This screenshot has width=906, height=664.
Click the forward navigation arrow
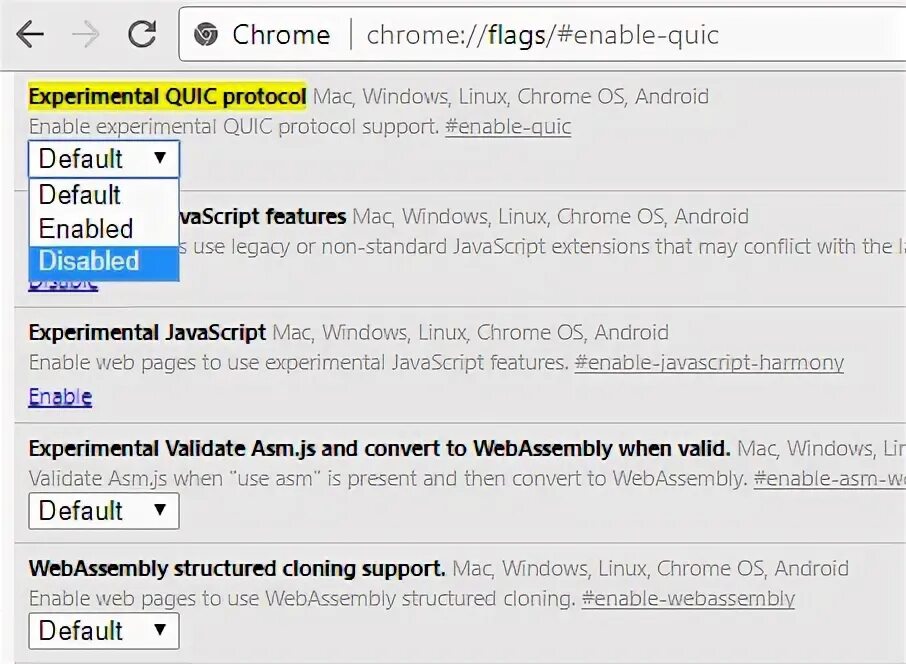pos(87,35)
